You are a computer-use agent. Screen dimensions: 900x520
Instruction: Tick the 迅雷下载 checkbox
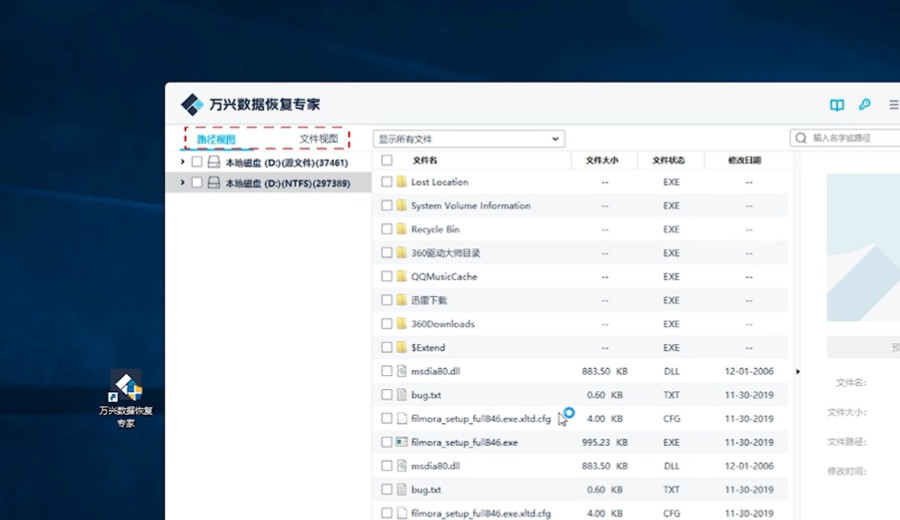[387, 300]
